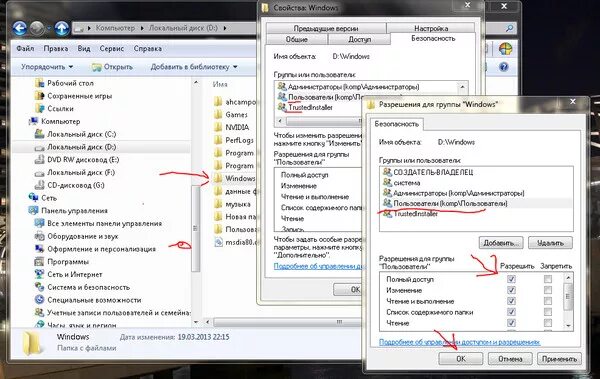Click the Панель управления icon in tree

tap(33, 211)
